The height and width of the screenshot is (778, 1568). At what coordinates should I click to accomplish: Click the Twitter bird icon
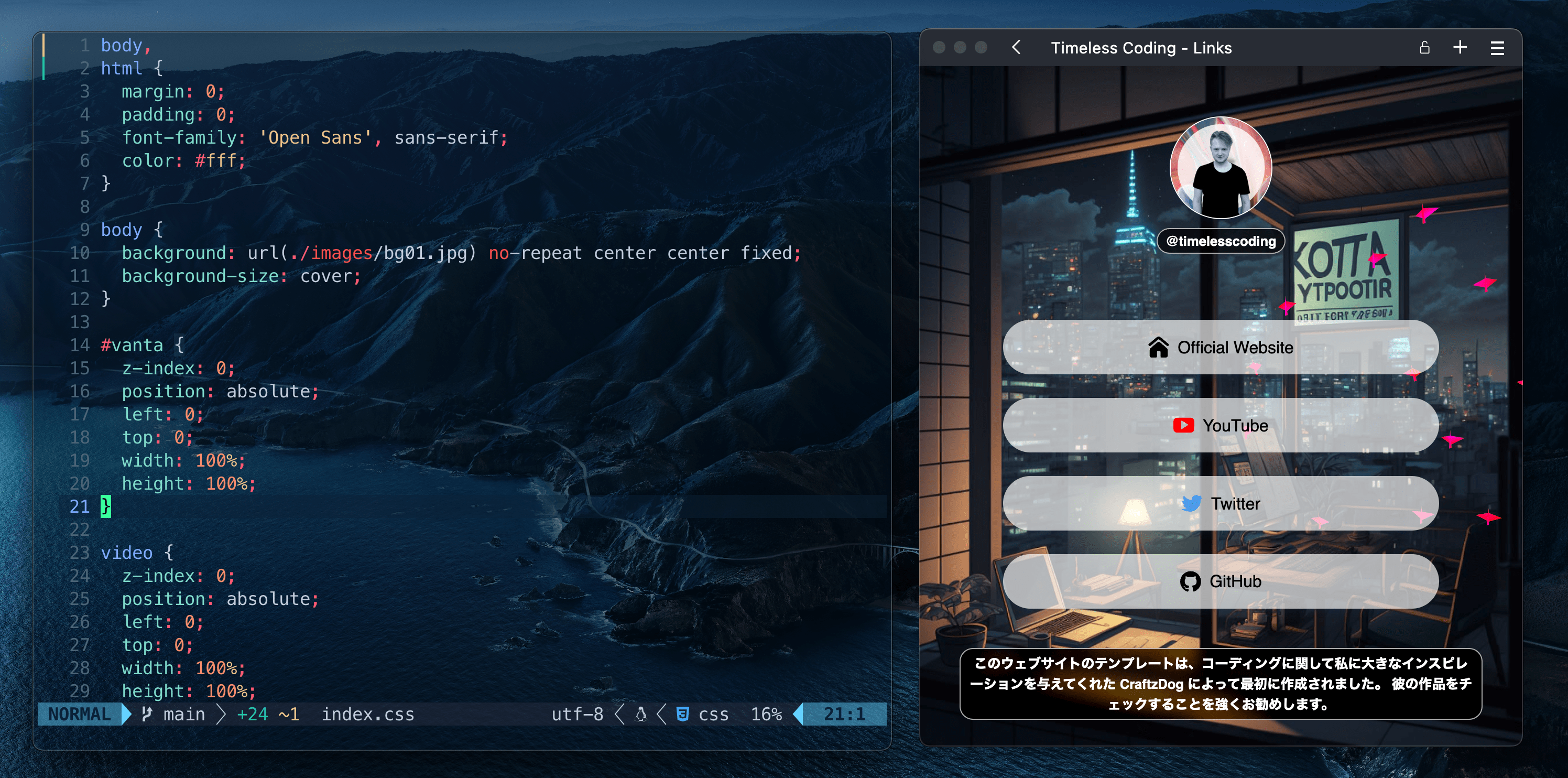coord(1191,503)
